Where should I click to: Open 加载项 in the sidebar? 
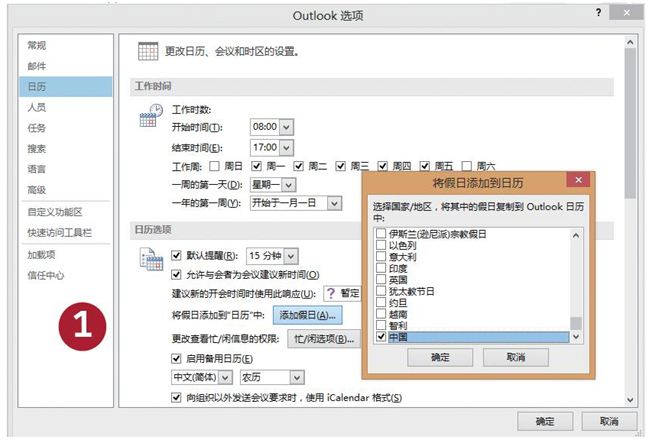[x=65, y=255]
